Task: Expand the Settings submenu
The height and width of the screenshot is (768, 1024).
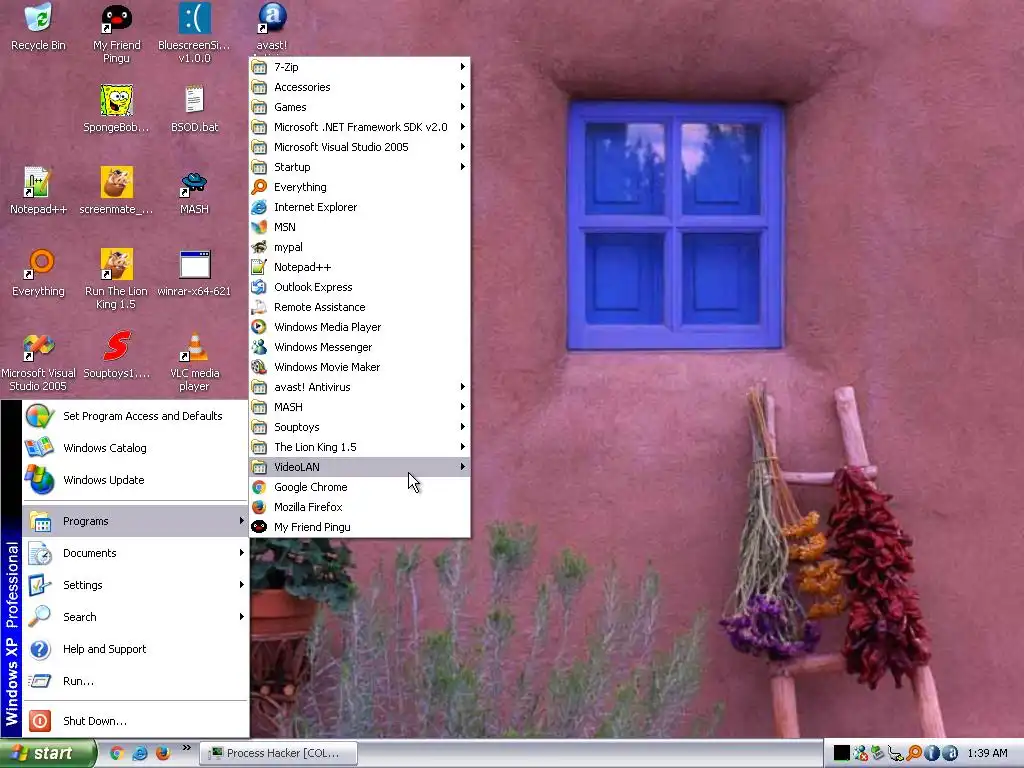Action: [135, 585]
